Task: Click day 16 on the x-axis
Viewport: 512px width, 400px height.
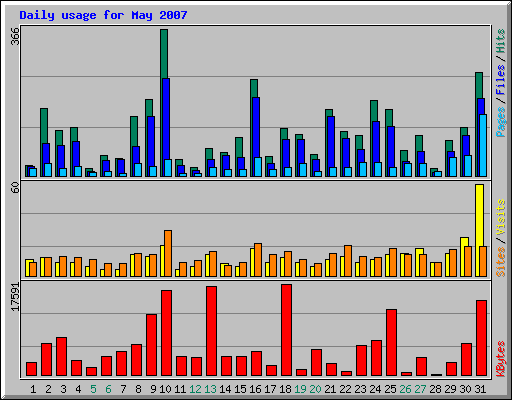Action: point(255,389)
